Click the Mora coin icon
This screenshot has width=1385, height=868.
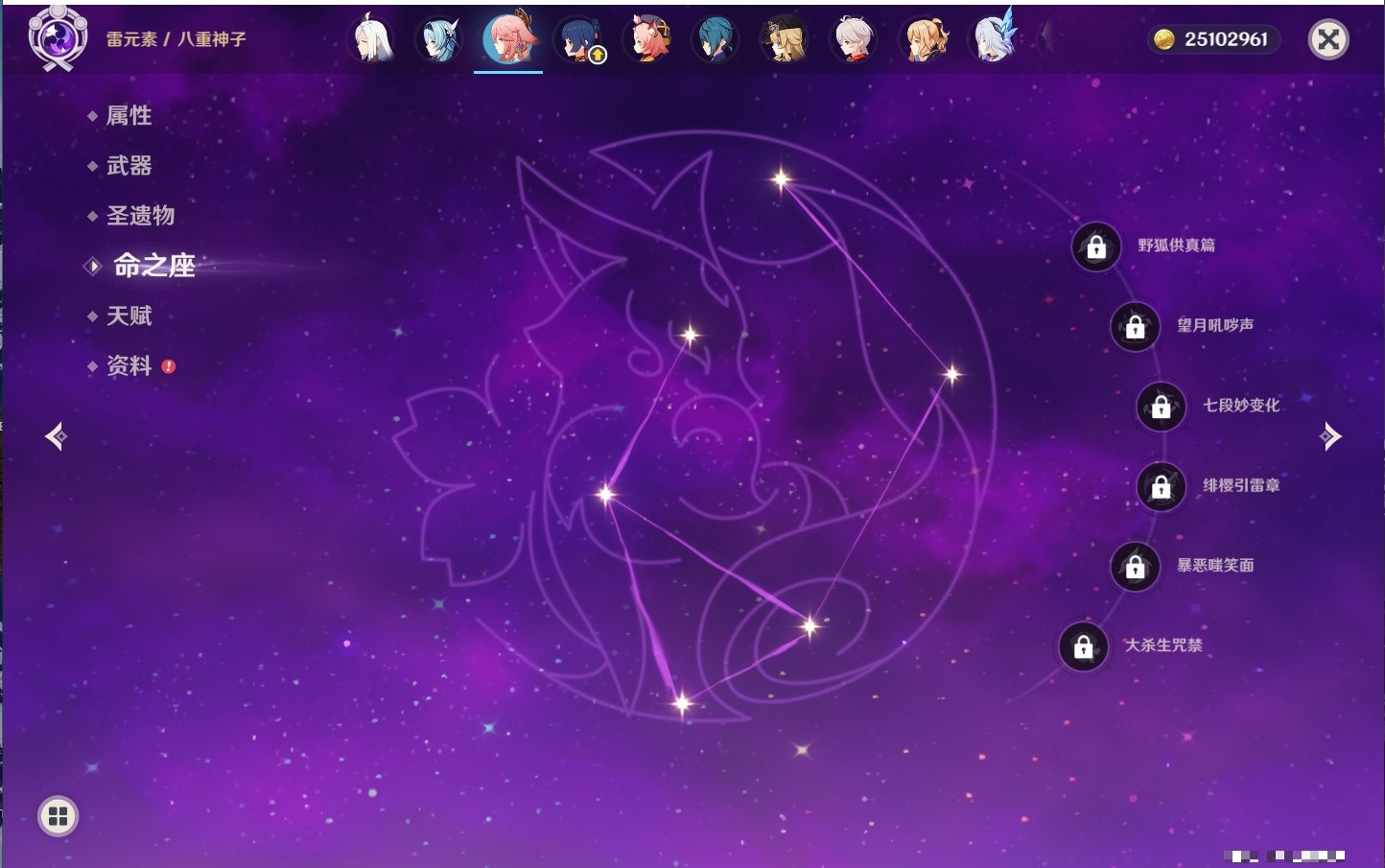(x=1164, y=39)
